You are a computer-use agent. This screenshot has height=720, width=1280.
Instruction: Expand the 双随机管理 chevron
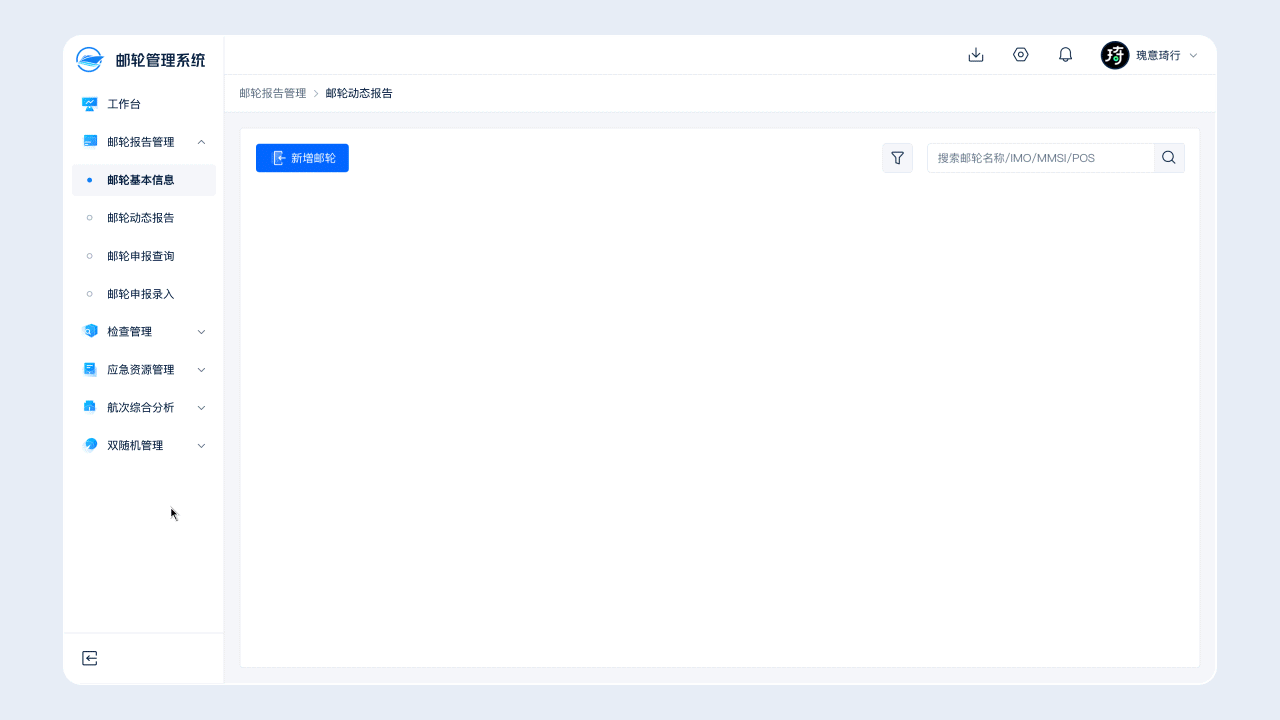point(201,446)
